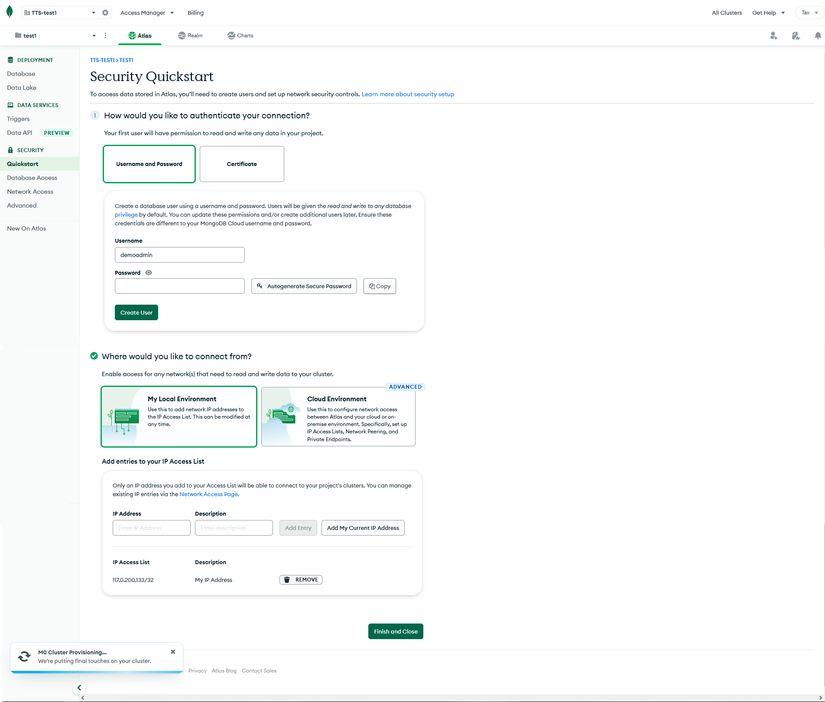Open the TTS-test1 organization dropdown
Screen dimensions: 825x702
[59, 13]
